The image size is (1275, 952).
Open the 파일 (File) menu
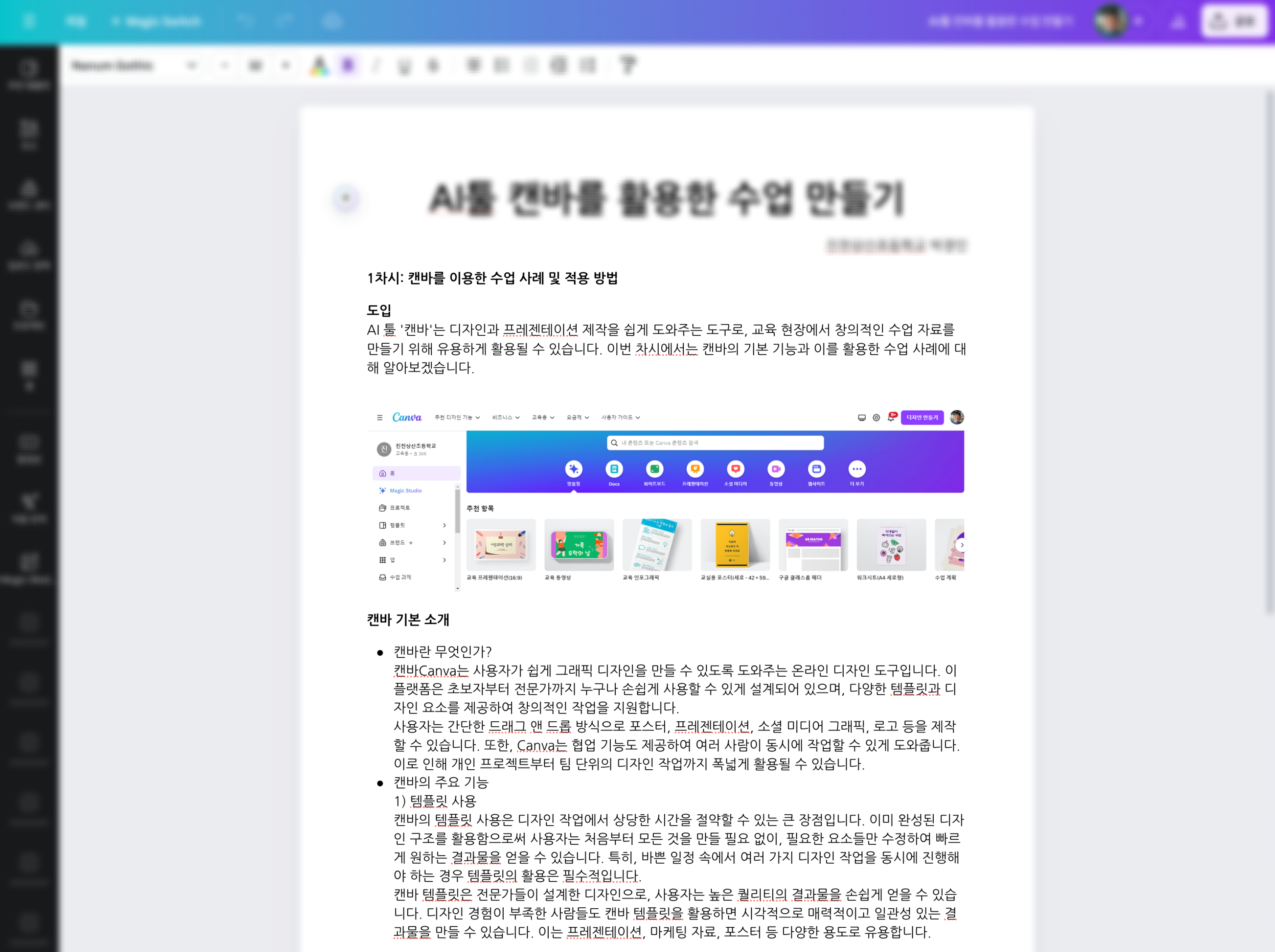coord(76,21)
